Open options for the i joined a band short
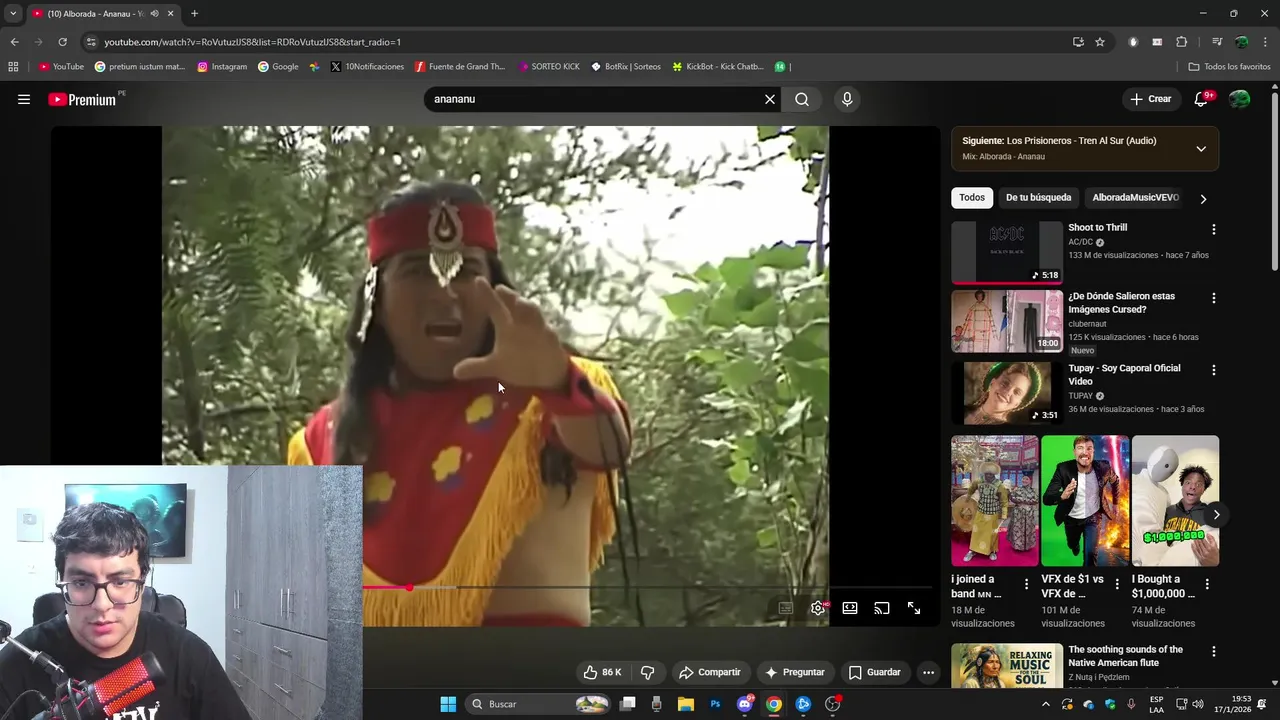Image resolution: width=1280 pixels, height=720 pixels. click(x=1026, y=584)
